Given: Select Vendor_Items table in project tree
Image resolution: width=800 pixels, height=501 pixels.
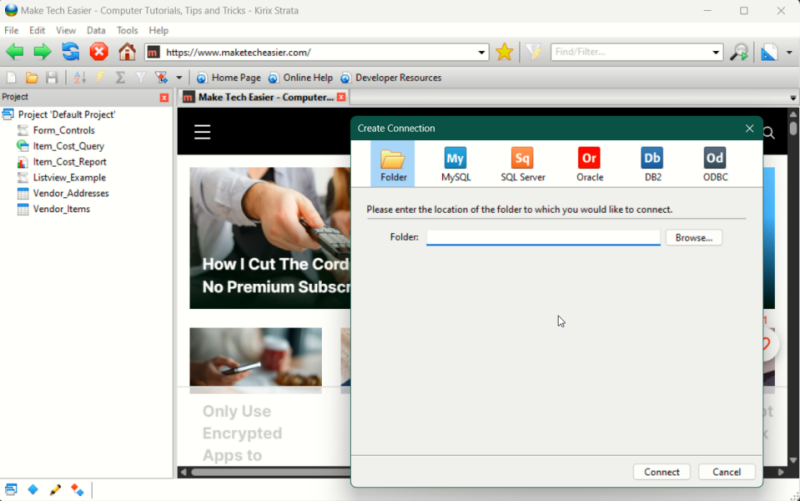Looking at the screenshot, I should tap(61, 209).
